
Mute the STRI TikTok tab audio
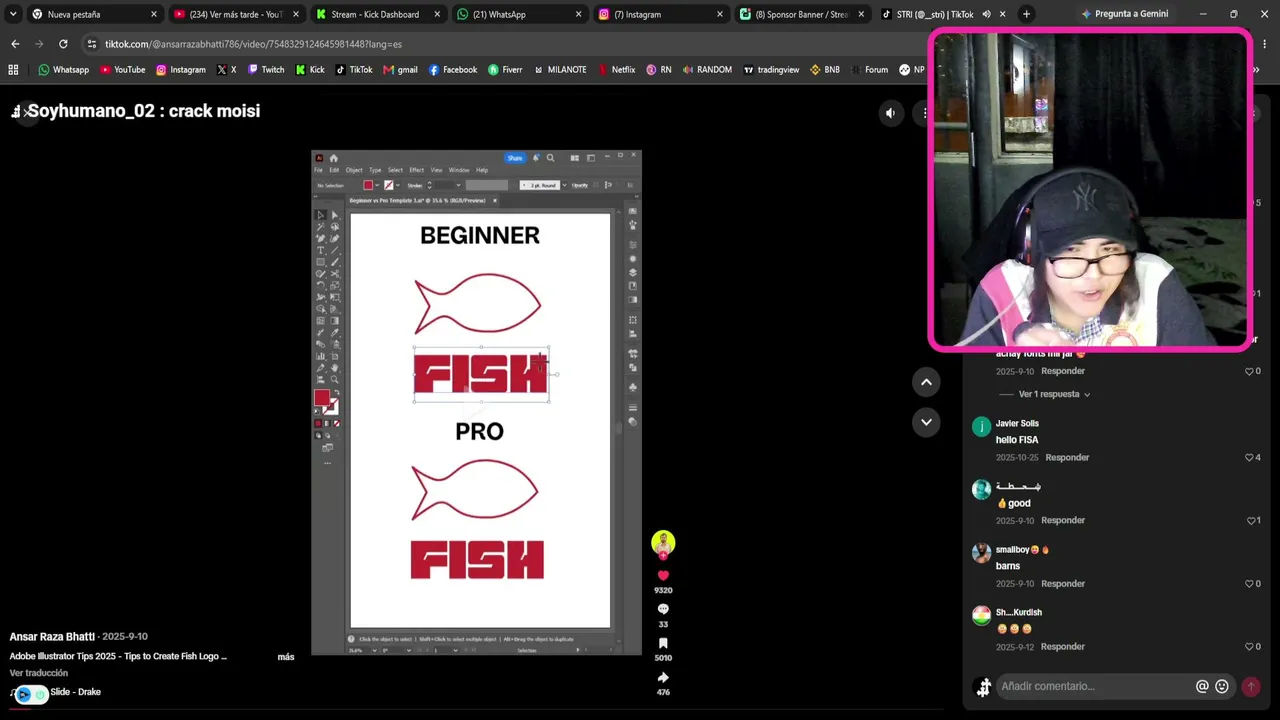coord(986,14)
